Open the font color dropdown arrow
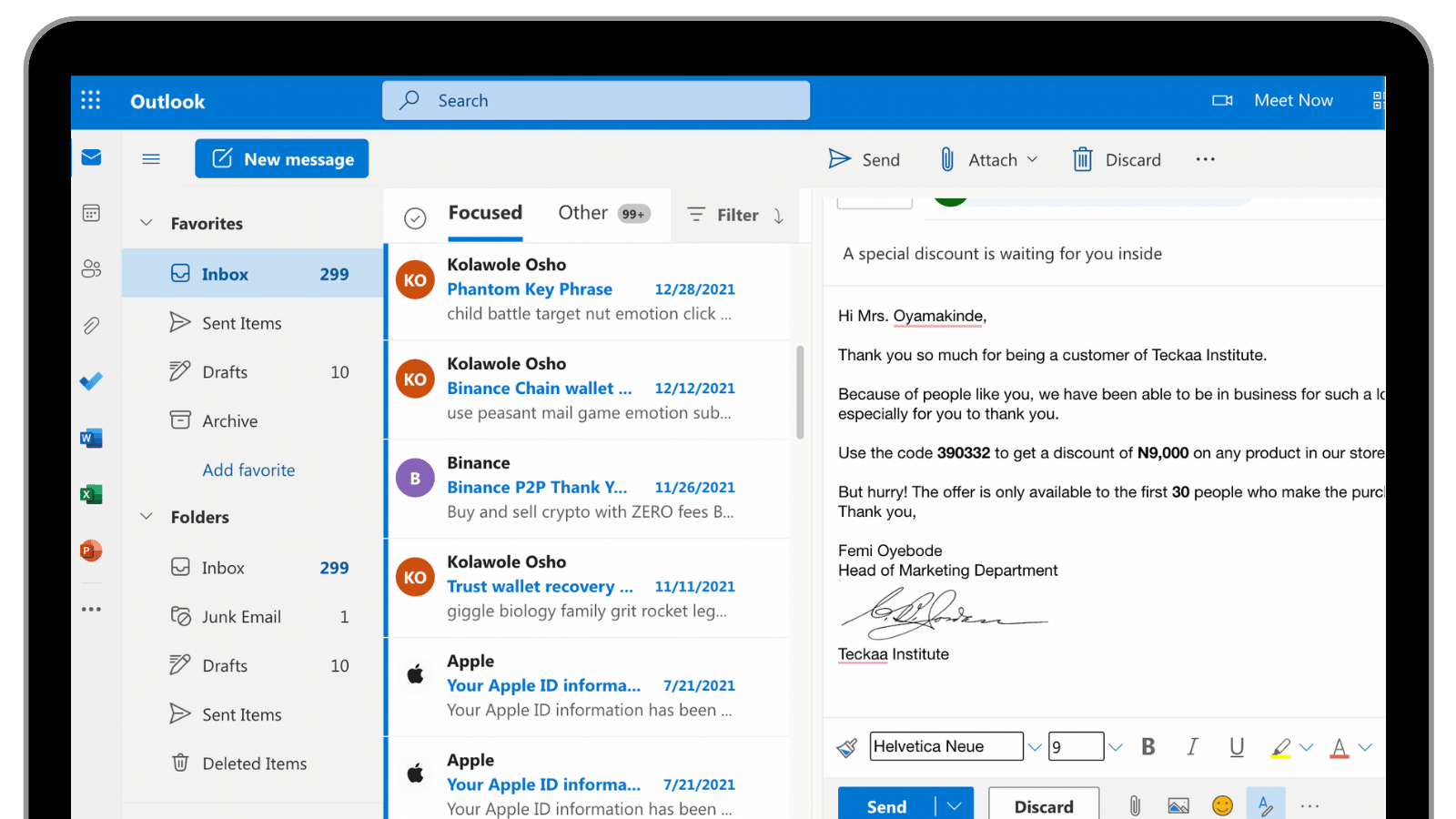The width and height of the screenshot is (1456, 819). (1365, 747)
